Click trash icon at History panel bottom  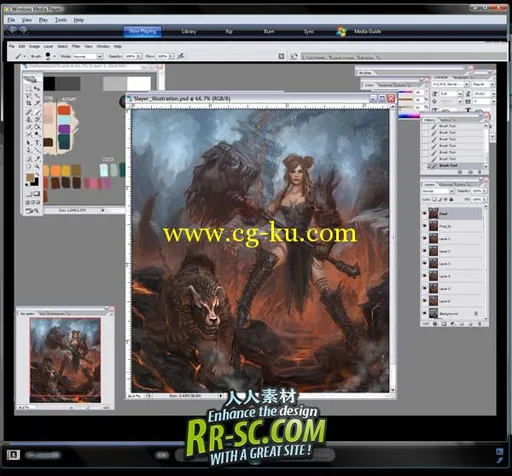click(x=480, y=172)
